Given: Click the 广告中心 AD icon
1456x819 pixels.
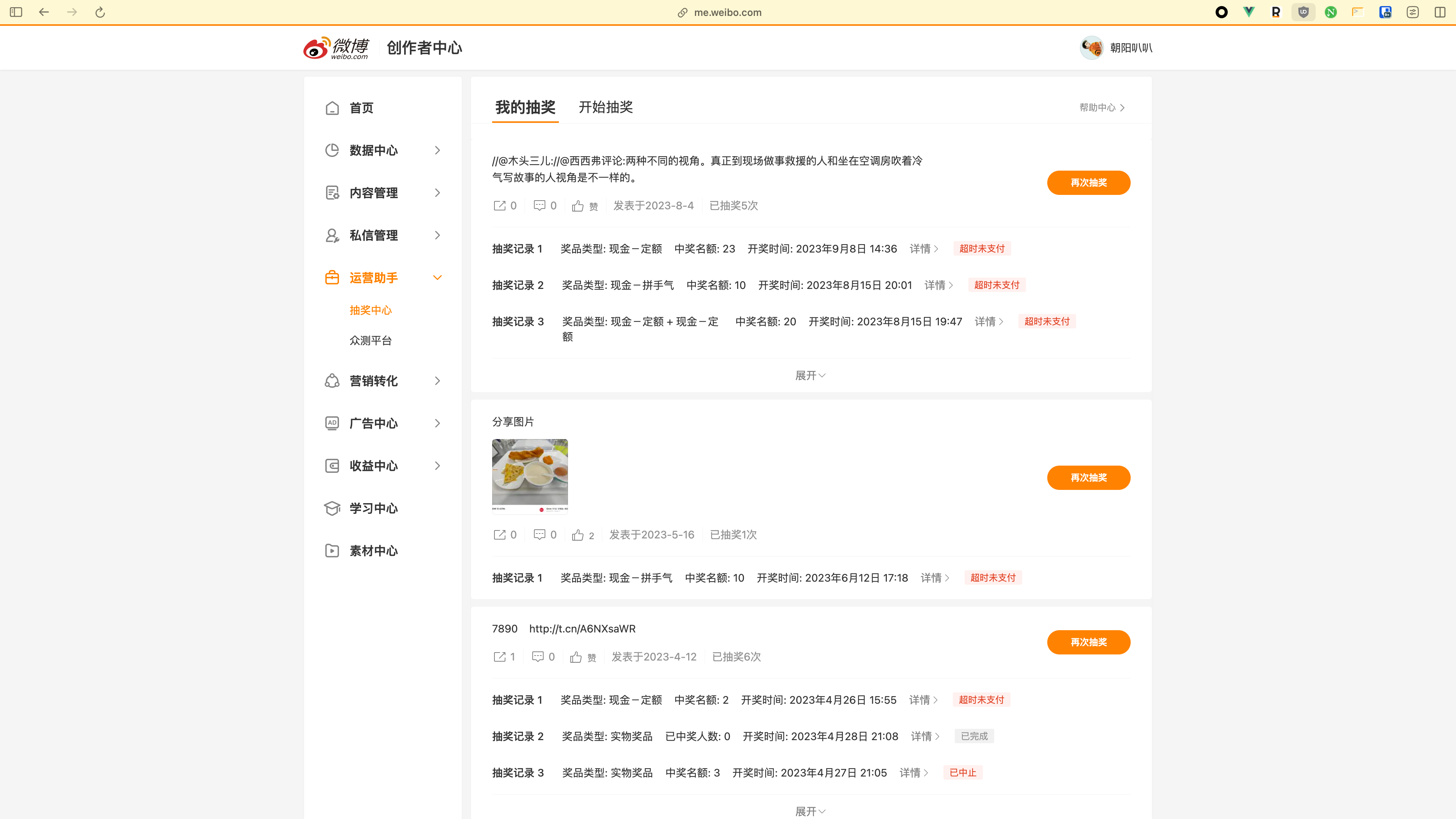Looking at the screenshot, I should [332, 424].
